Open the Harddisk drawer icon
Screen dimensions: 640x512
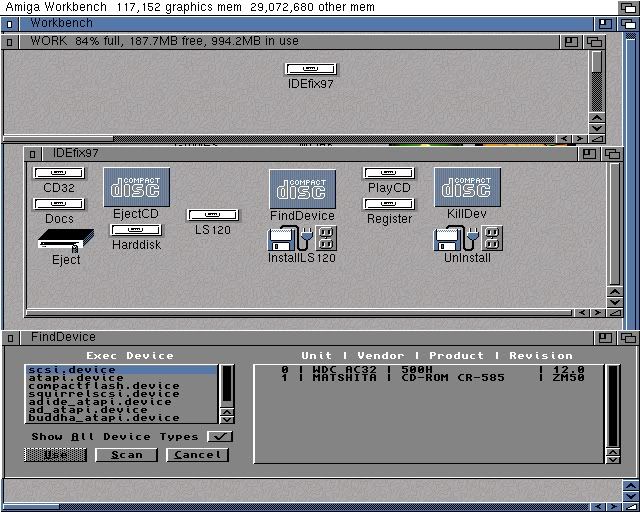pos(136,230)
